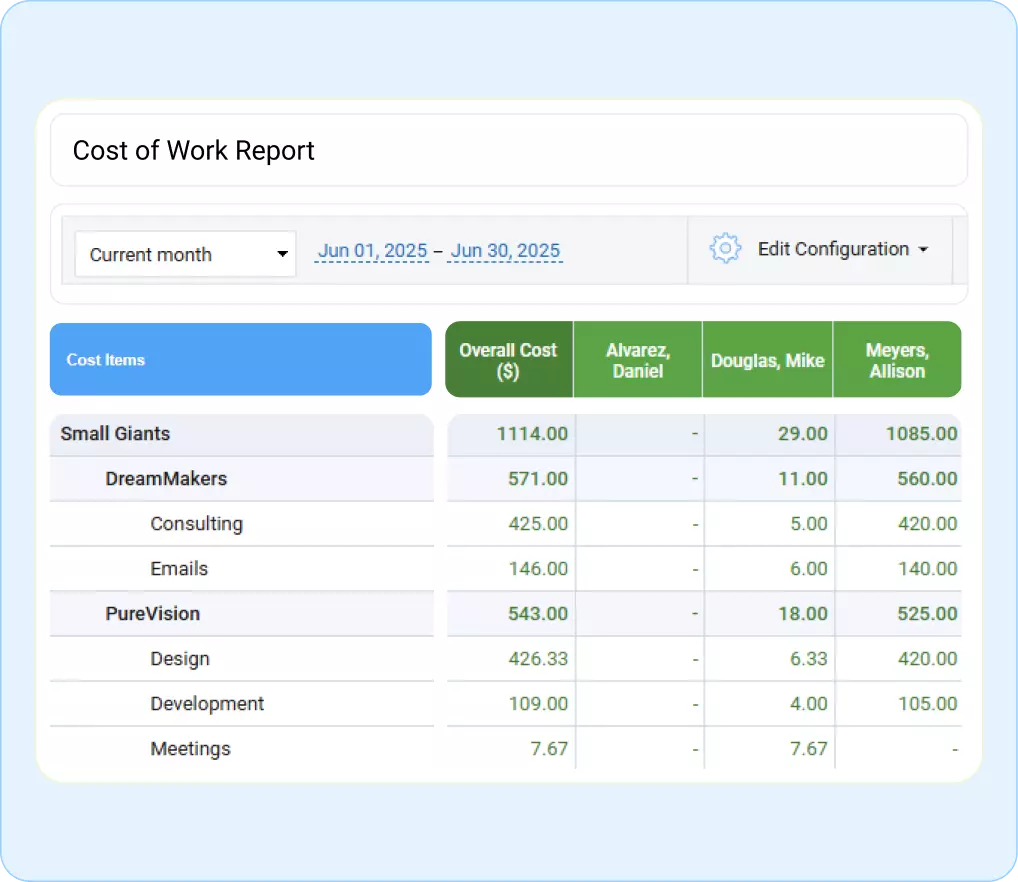Sort by the Overall Cost ($) column

click(x=508, y=359)
